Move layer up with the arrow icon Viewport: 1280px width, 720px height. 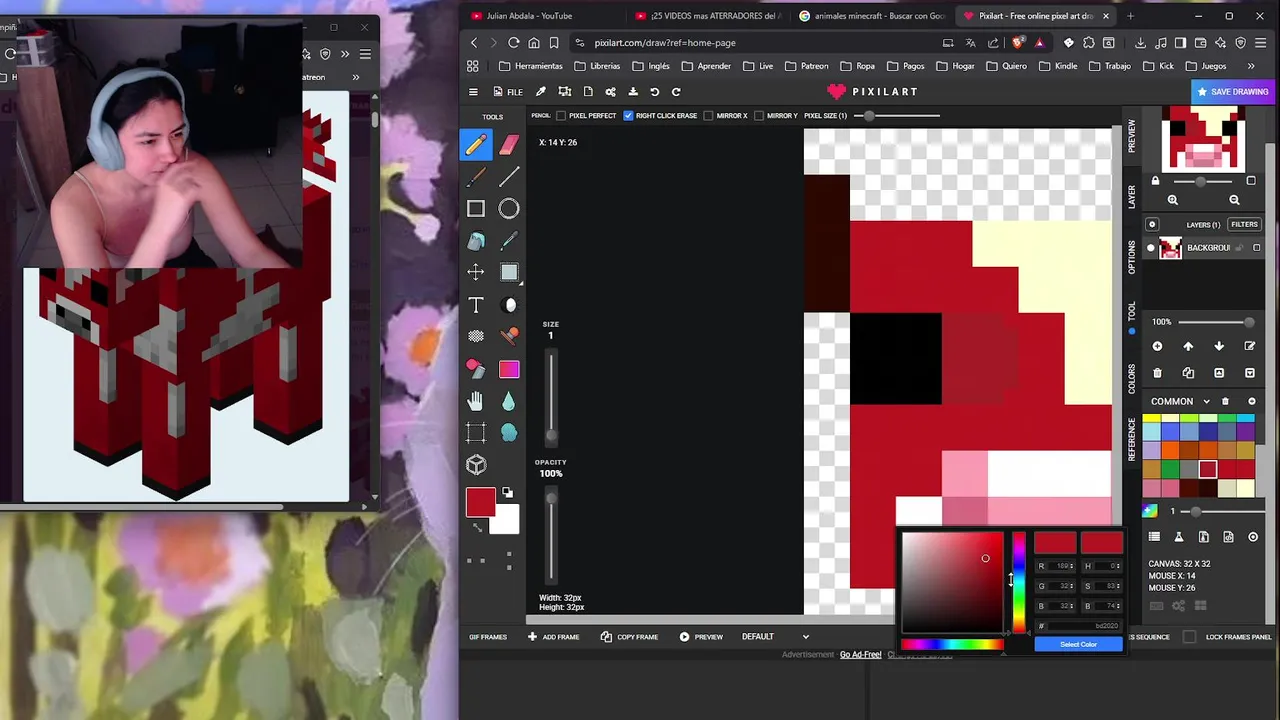1188,346
